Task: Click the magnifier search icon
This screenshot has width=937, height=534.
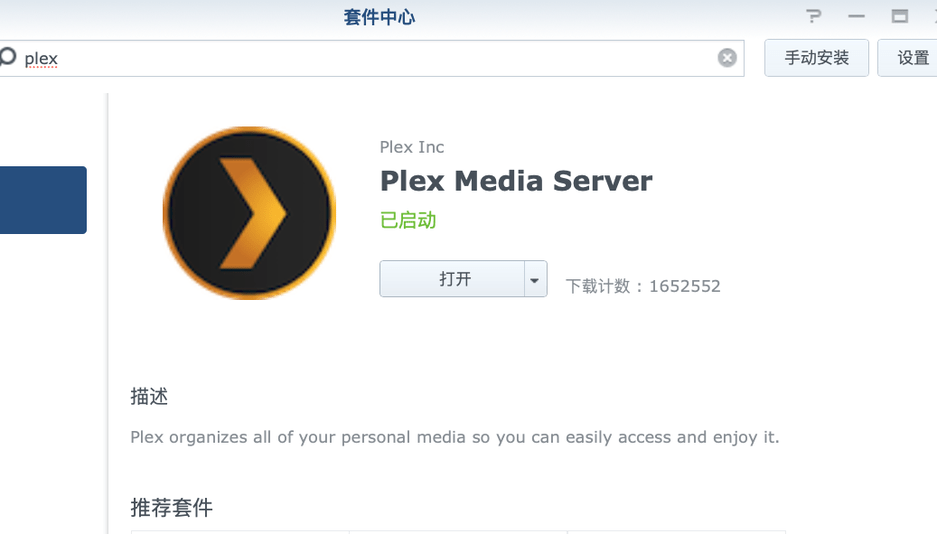Action: (8, 57)
